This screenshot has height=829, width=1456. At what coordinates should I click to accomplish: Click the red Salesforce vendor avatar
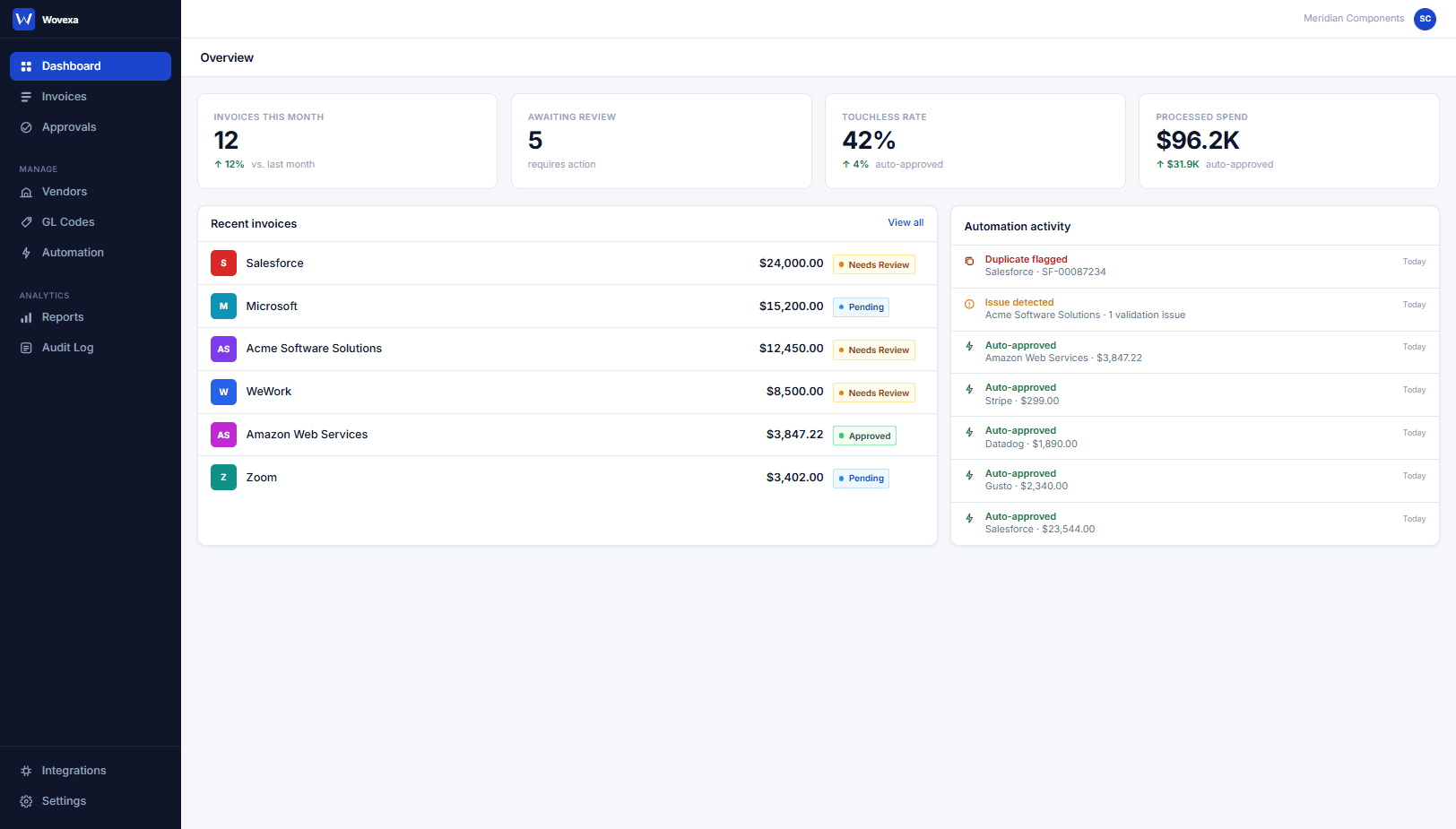(223, 263)
